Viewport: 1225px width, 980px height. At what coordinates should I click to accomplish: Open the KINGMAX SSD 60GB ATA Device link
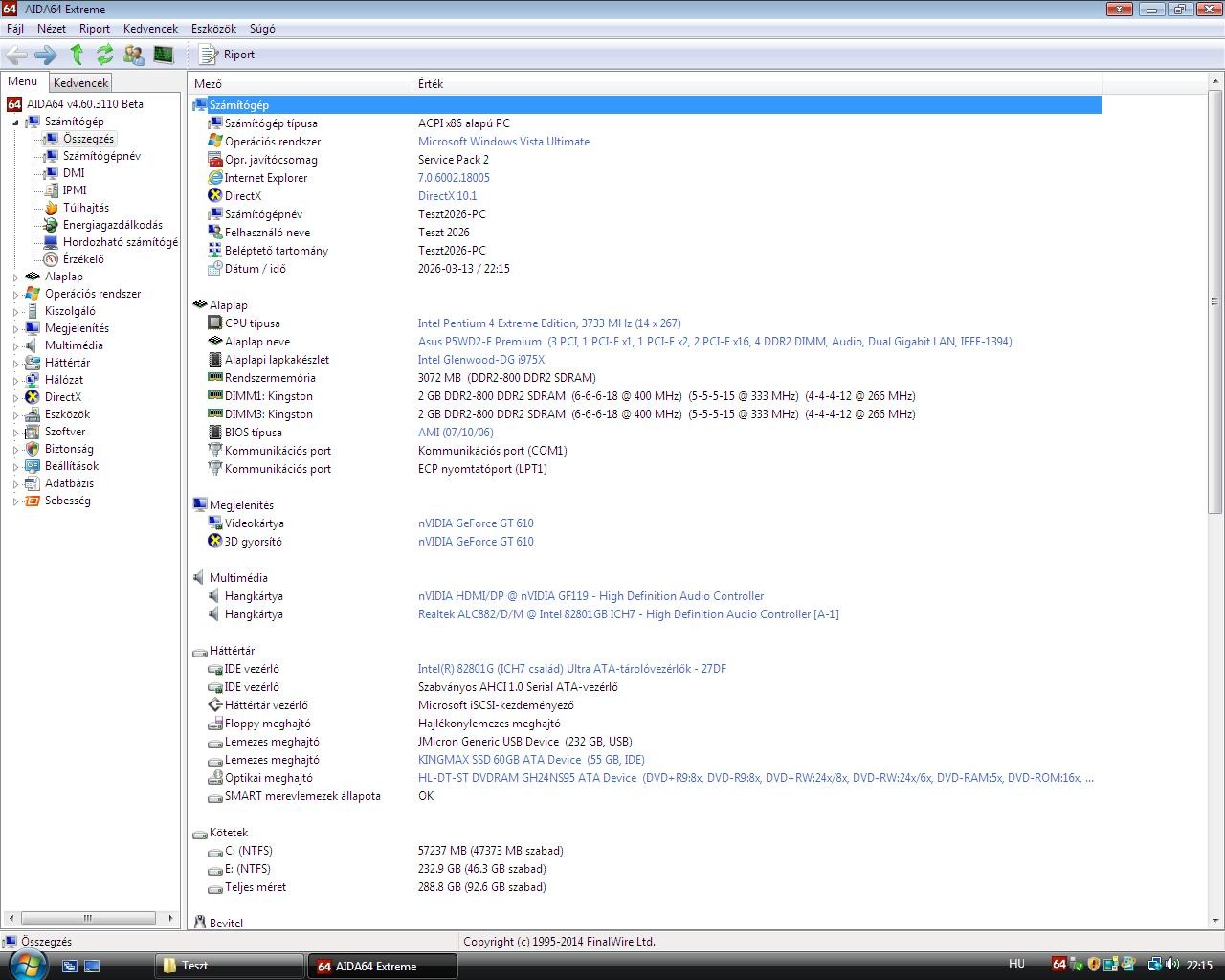click(x=531, y=760)
